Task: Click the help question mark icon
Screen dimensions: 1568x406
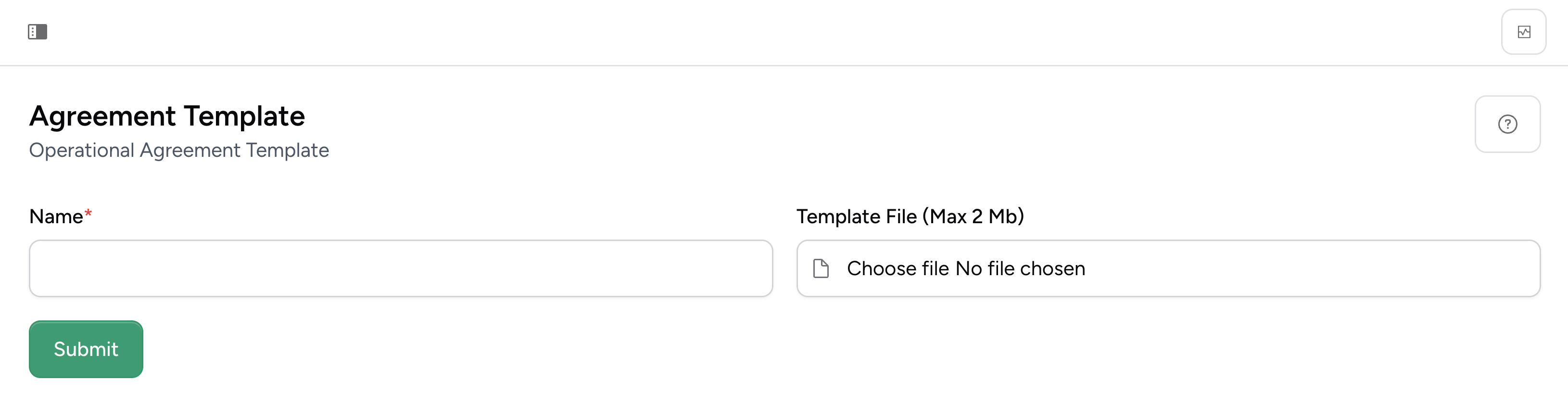Action: click(1507, 124)
